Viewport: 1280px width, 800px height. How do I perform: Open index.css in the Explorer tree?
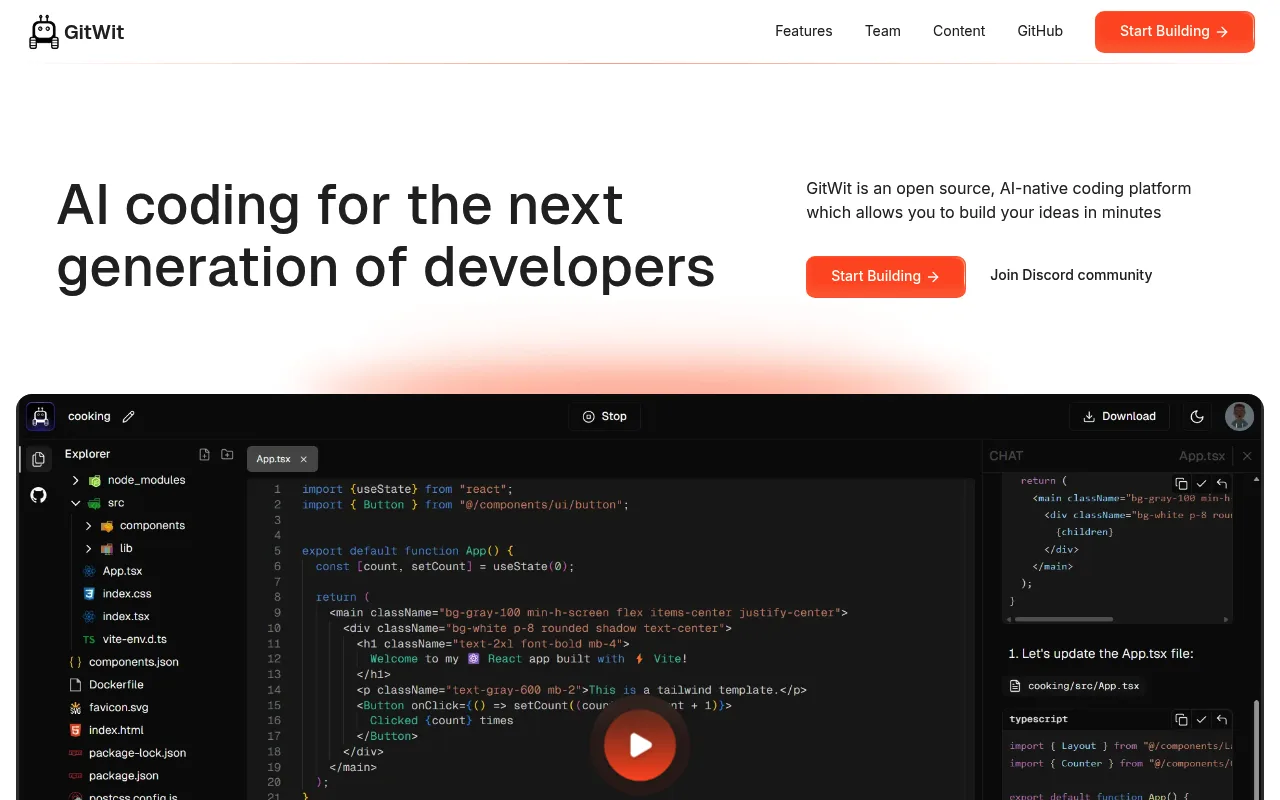tap(127, 594)
